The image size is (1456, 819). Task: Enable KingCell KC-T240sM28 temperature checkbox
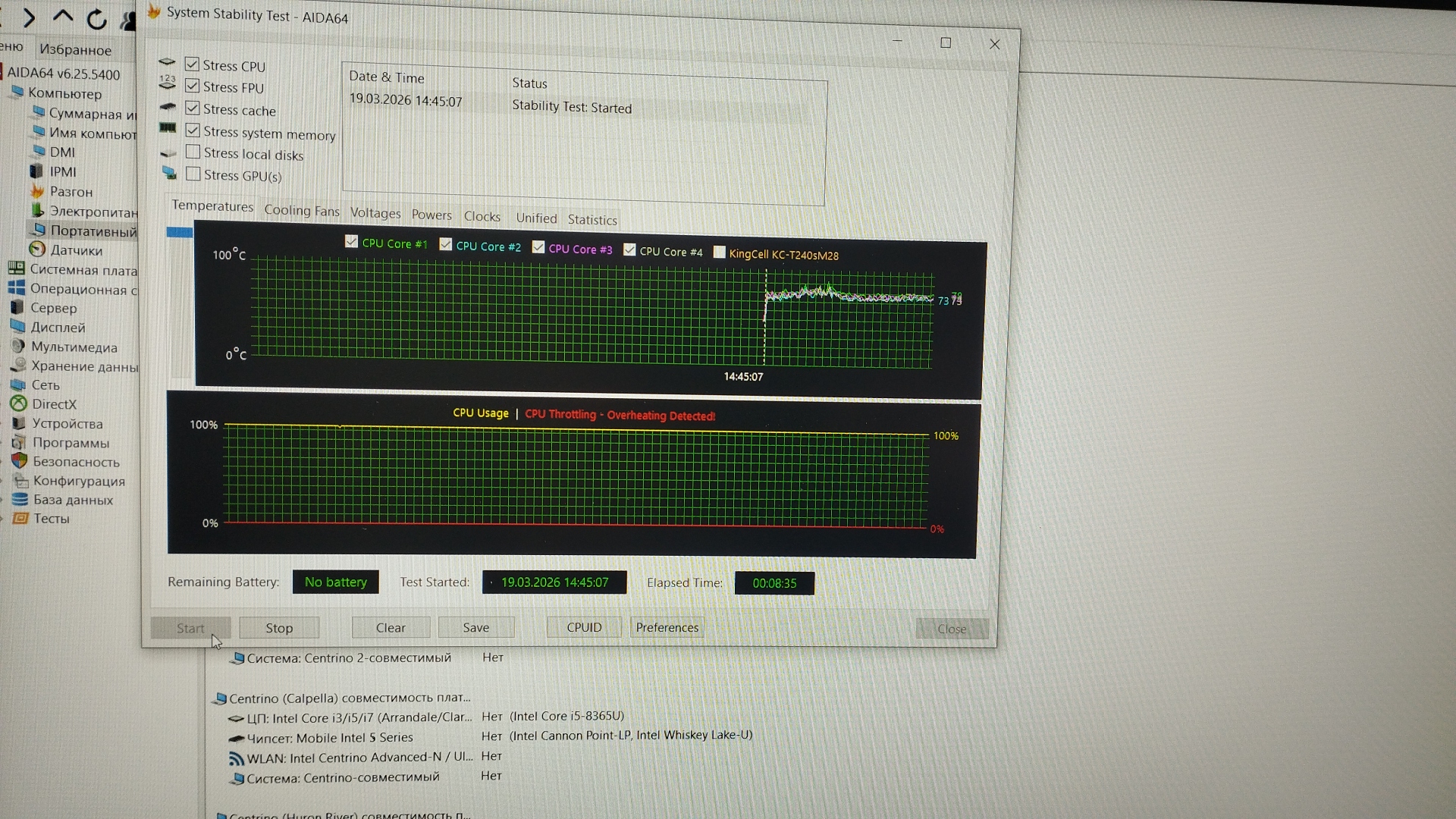pos(719,253)
